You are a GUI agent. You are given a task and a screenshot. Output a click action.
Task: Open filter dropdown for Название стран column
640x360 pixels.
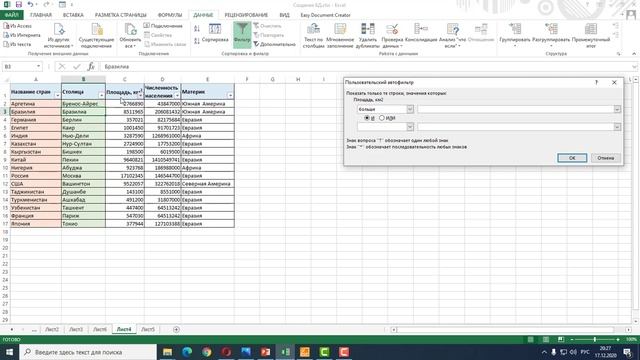coord(58,96)
